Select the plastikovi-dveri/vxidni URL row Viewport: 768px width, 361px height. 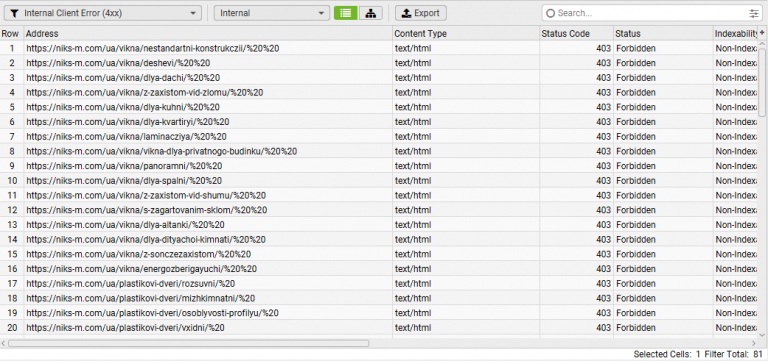tap(125, 328)
